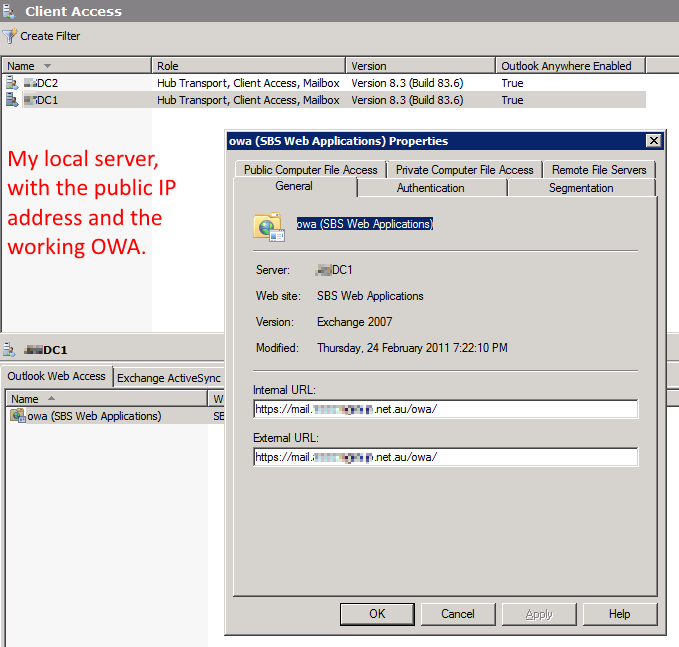Click the Help button

coord(620,614)
